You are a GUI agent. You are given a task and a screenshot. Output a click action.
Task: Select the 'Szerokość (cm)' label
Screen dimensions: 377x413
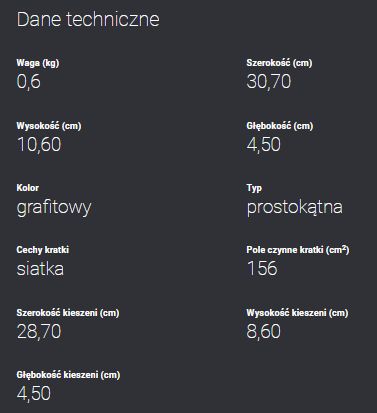279,63
